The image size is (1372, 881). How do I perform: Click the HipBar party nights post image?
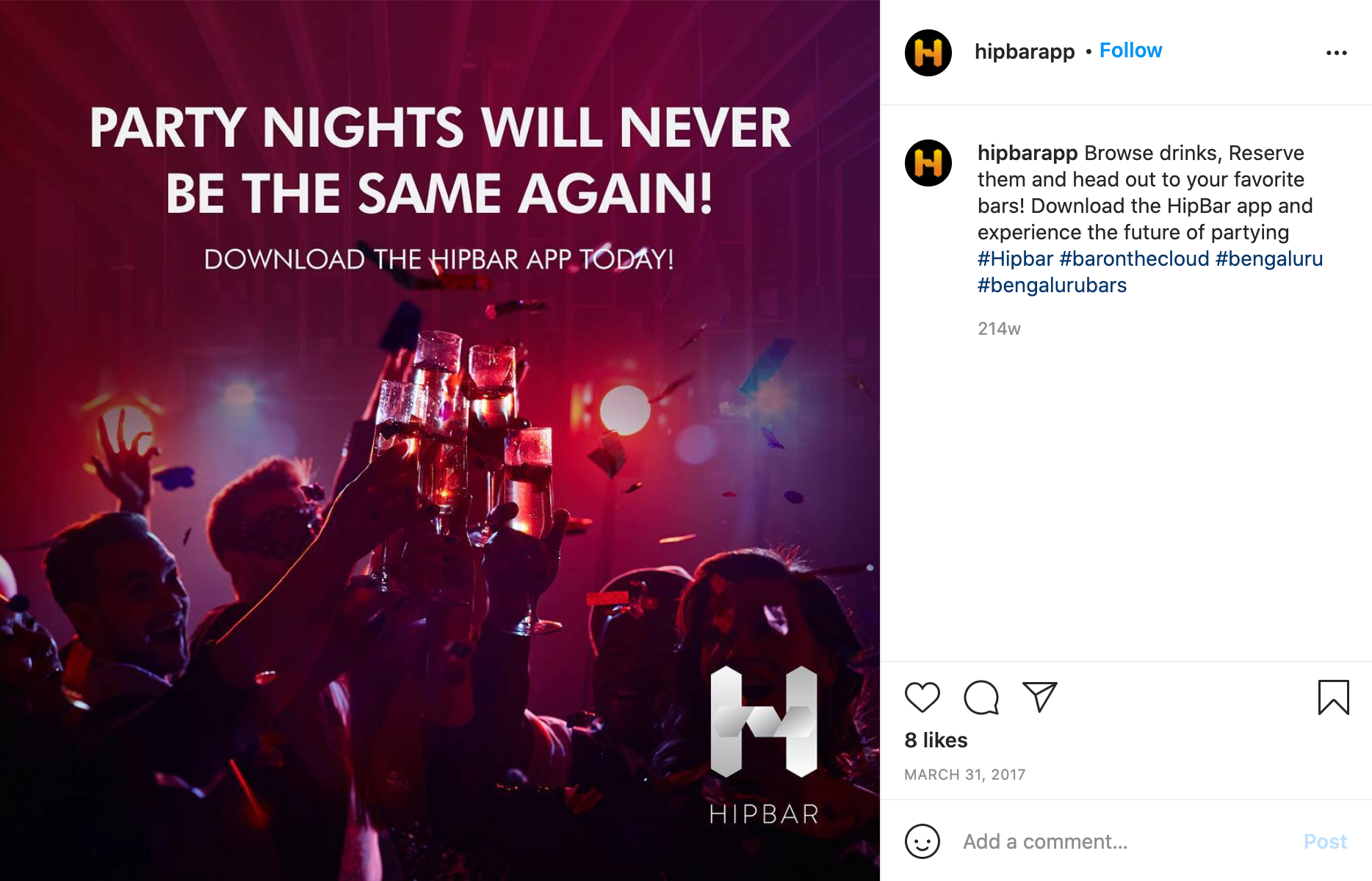point(440,440)
